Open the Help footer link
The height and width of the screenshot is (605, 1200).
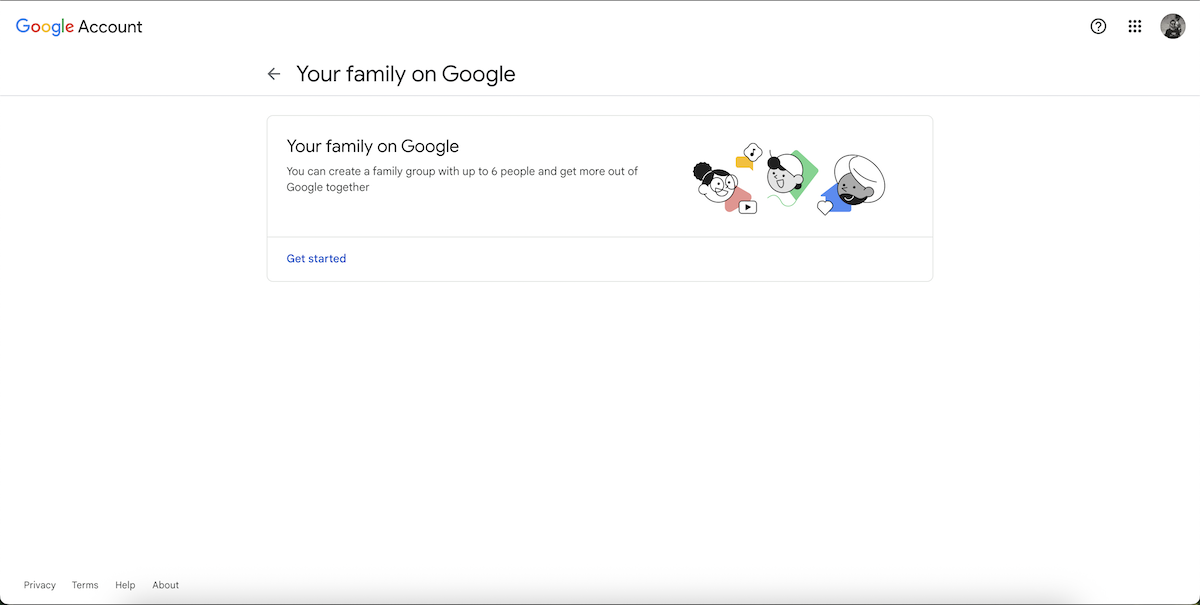click(x=125, y=585)
